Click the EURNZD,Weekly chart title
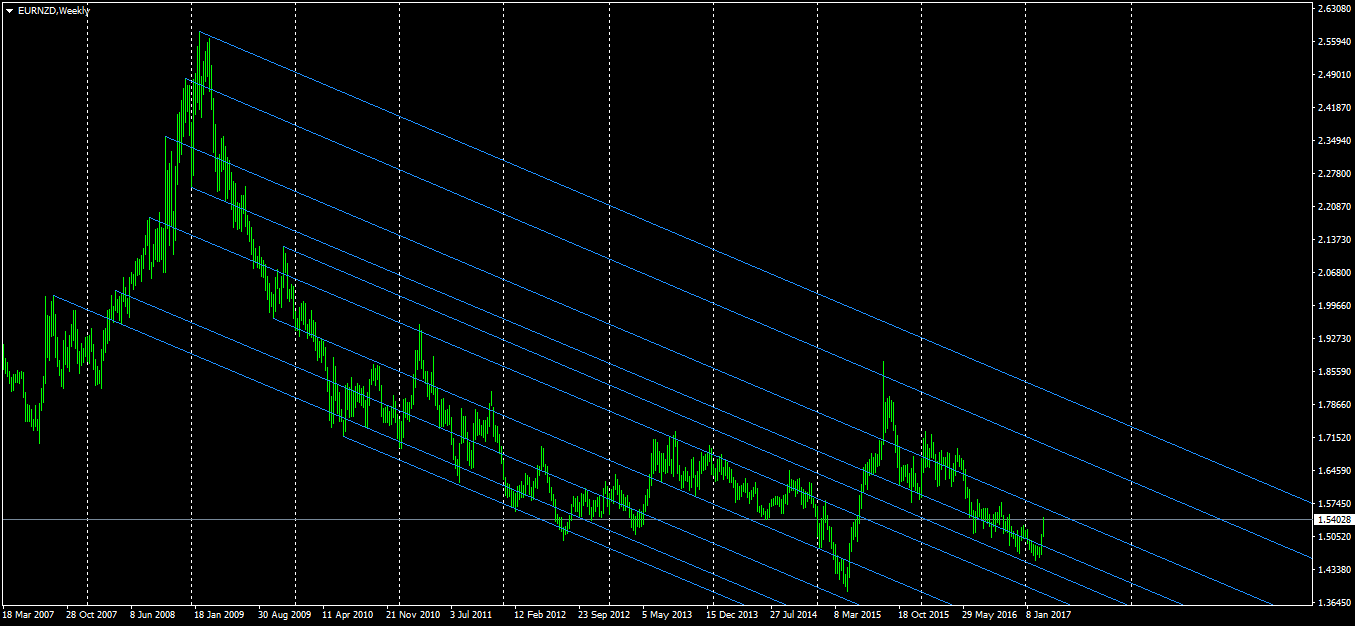The height and width of the screenshot is (626, 1355). click(54, 10)
